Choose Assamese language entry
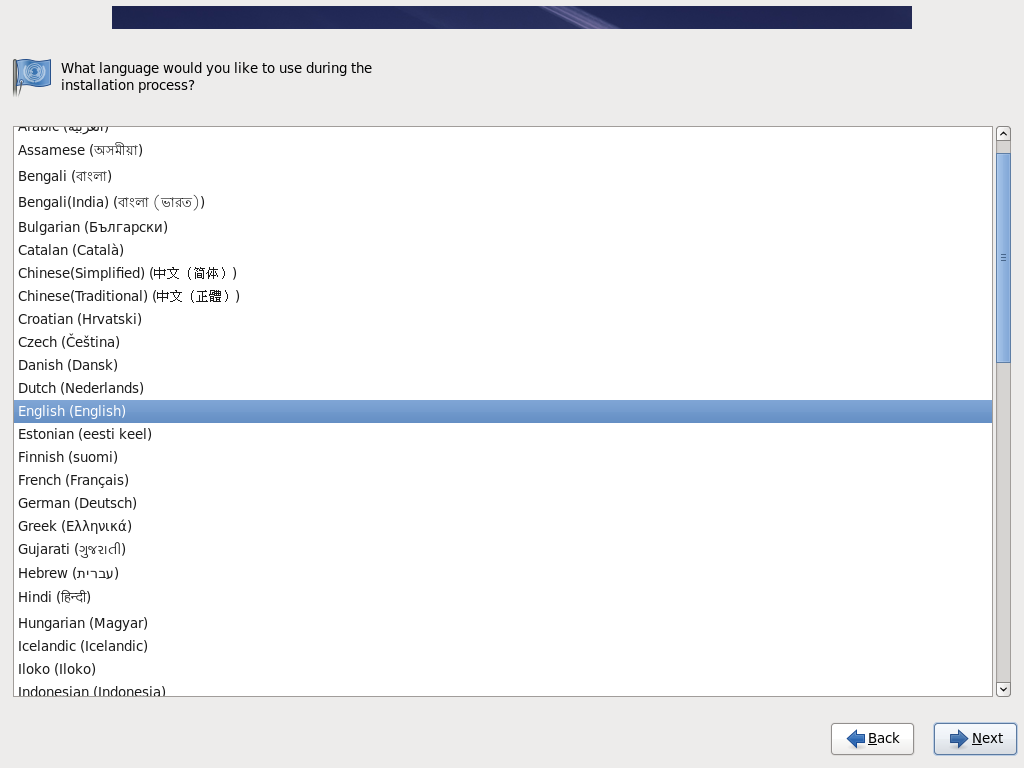The width and height of the screenshot is (1024, 768). click(x=503, y=150)
